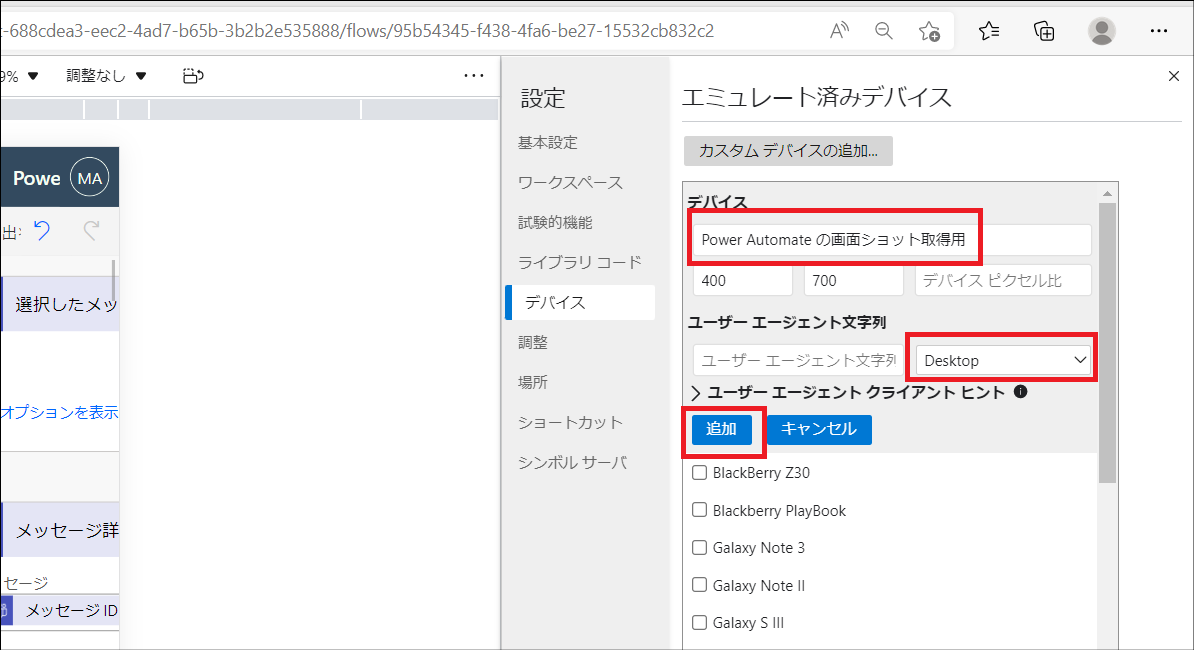Check the Blackberry PlayBook checkbox
This screenshot has height=650, width=1194.
699,510
